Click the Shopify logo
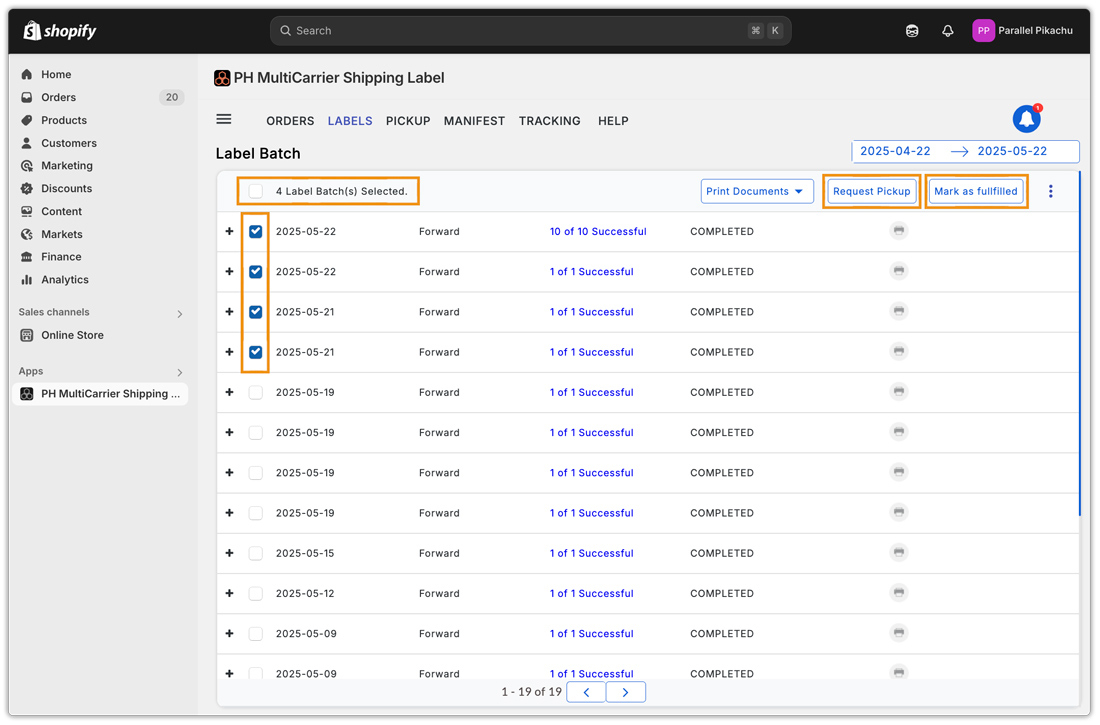 60,31
